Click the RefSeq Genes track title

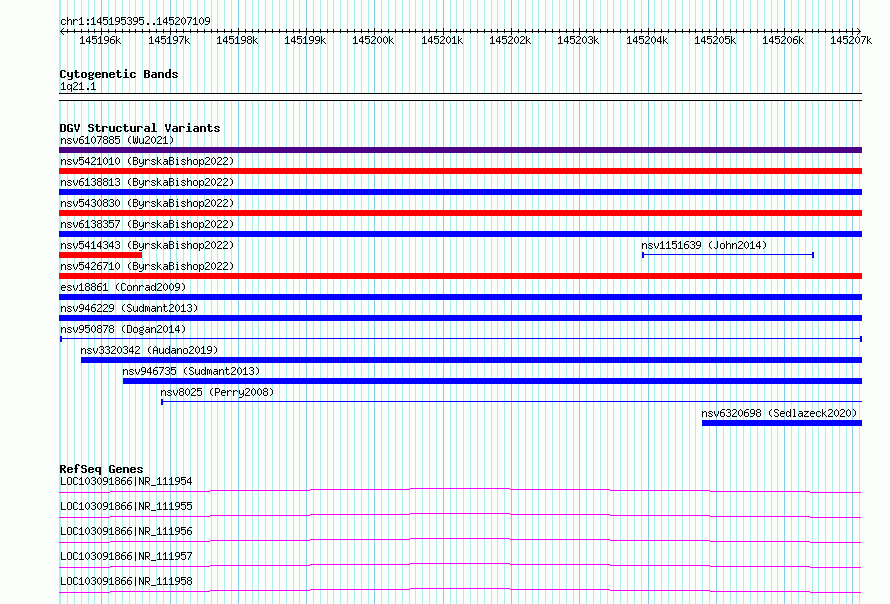pyautogui.click(x=101, y=469)
